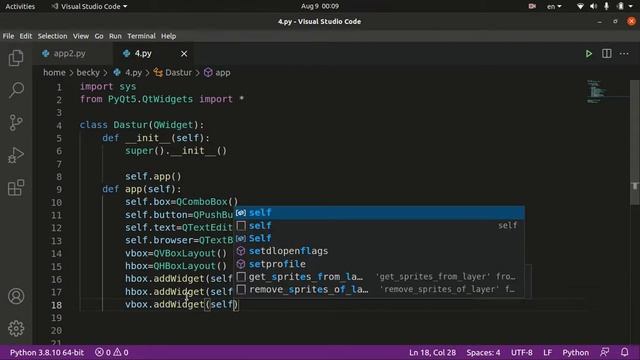Click 'vbox=QVBoxLayout()' on line 14
The width and height of the screenshot is (640, 360).
(176, 253)
